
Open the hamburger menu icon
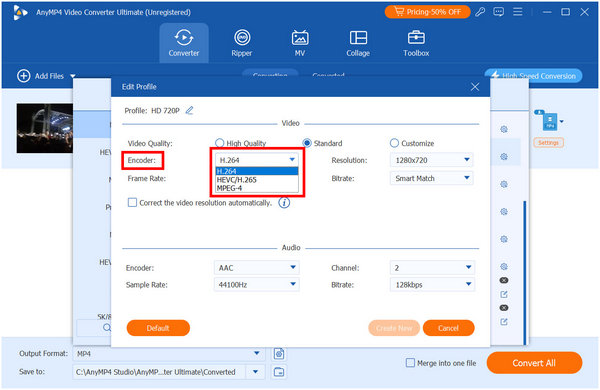(x=518, y=12)
